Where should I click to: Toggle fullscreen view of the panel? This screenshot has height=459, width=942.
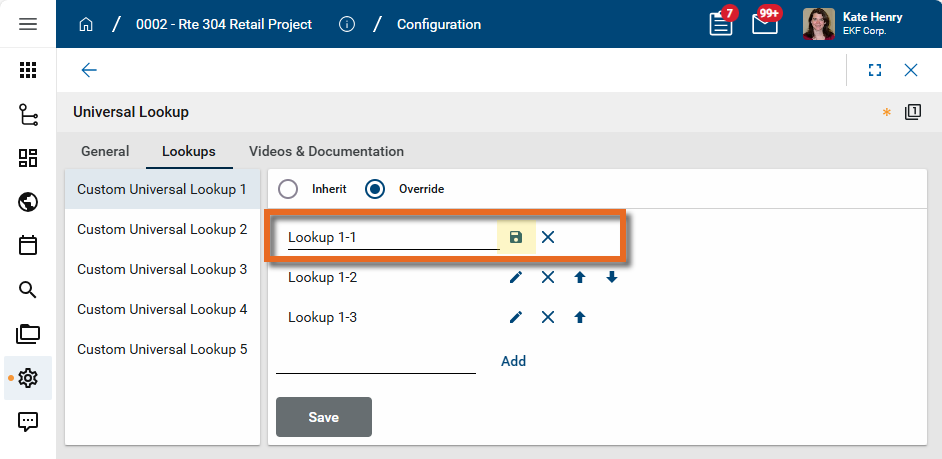[875, 70]
